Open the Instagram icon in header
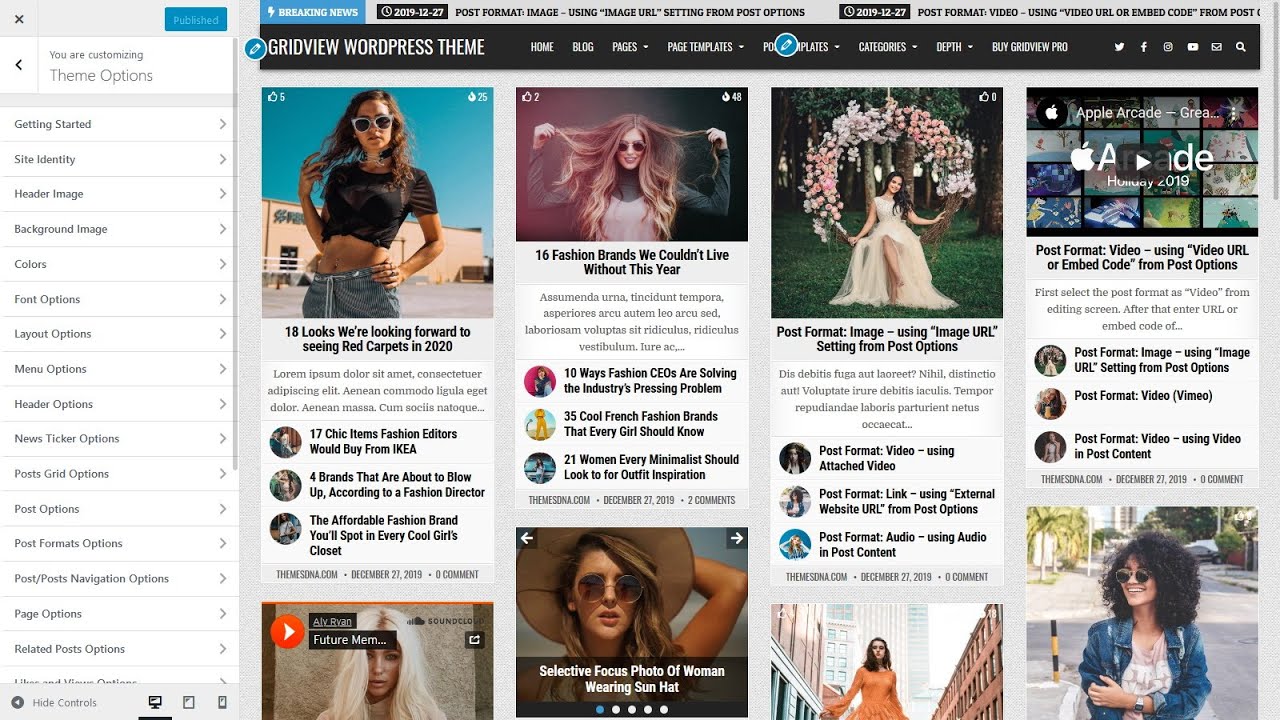The height and width of the screenshot is (720, 1280). click(x=1168, y=47)
